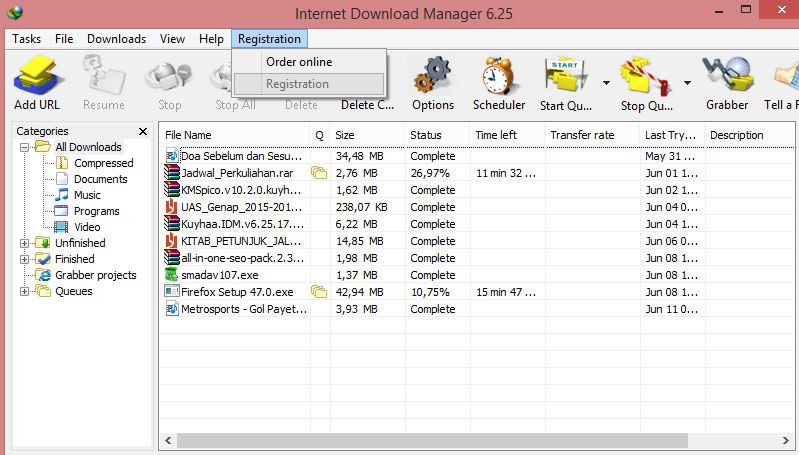
Task: Expand the Queues category node
Action: click(24, 291)
